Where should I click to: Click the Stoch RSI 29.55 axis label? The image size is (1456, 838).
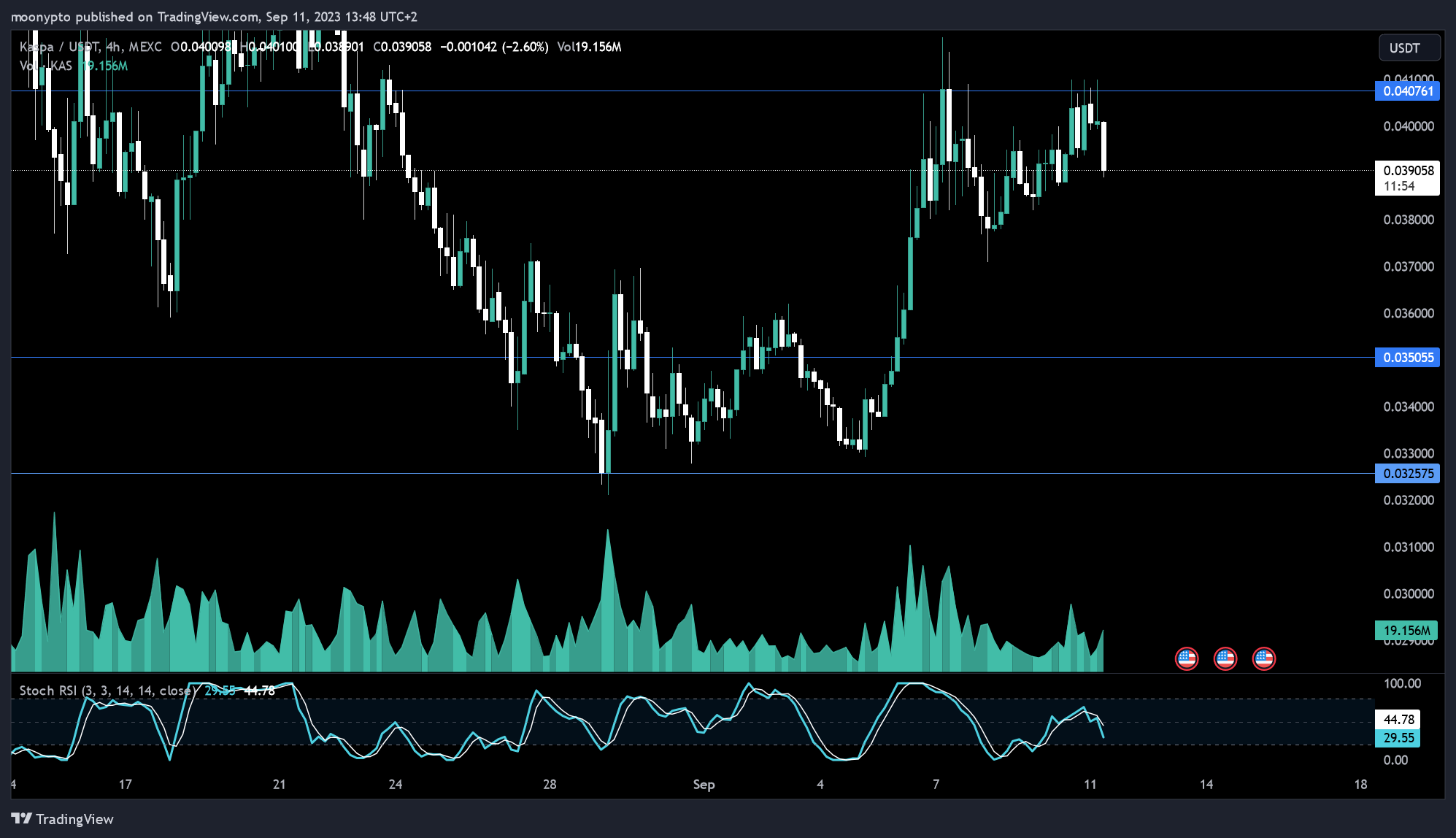tap(1398, 738)
